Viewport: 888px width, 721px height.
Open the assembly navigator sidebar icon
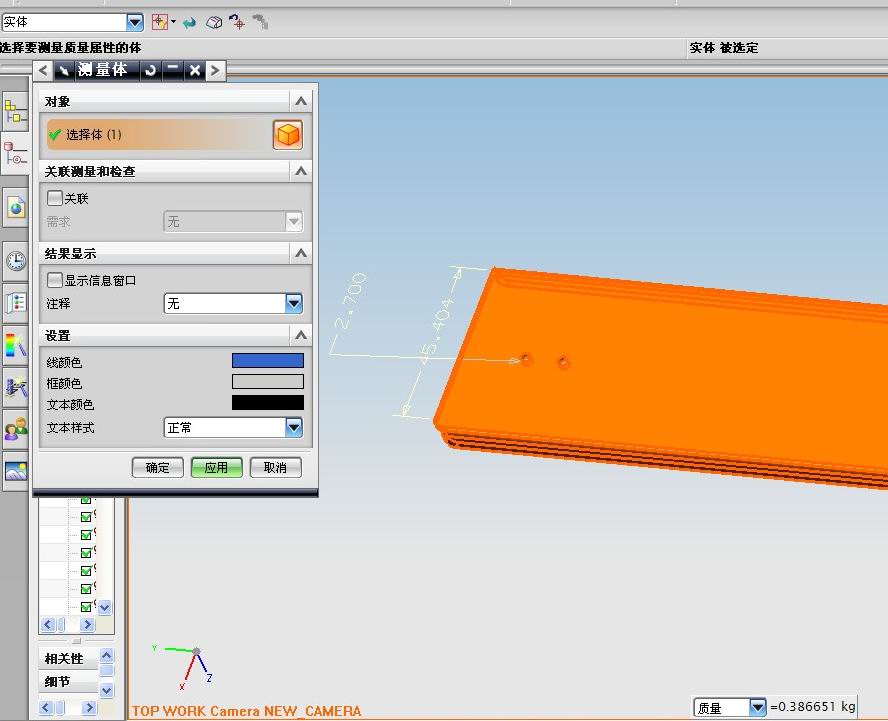(x=15, y=111)
